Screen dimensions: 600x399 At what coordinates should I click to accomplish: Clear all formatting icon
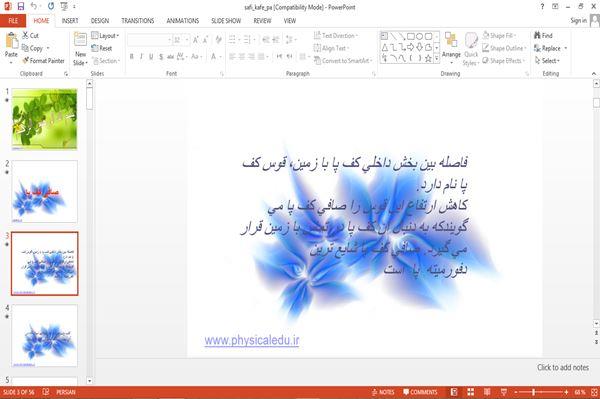click(x=218, y=40)
